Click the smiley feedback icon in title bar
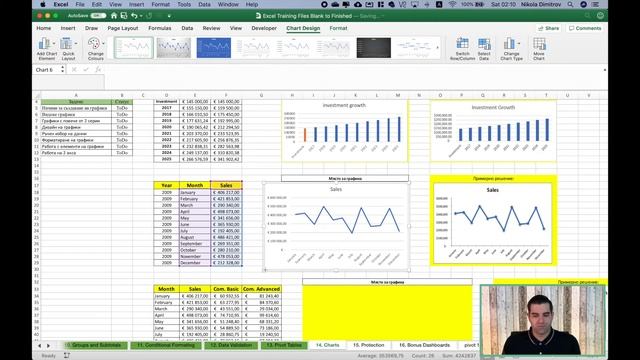This screenshot has height=360, width=640. (x=600, y=16)
